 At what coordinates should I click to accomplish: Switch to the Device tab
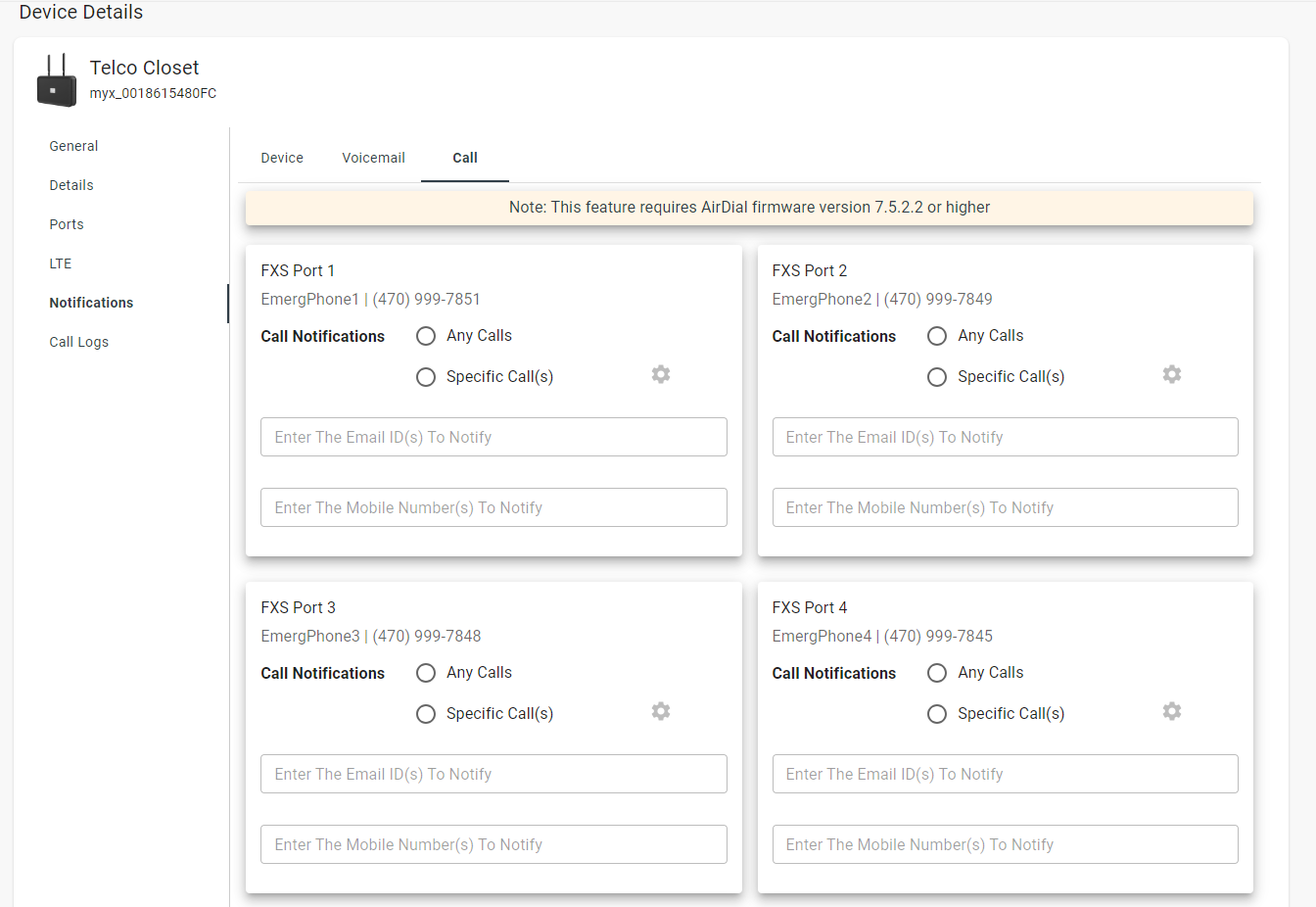[x=282, y=158]
